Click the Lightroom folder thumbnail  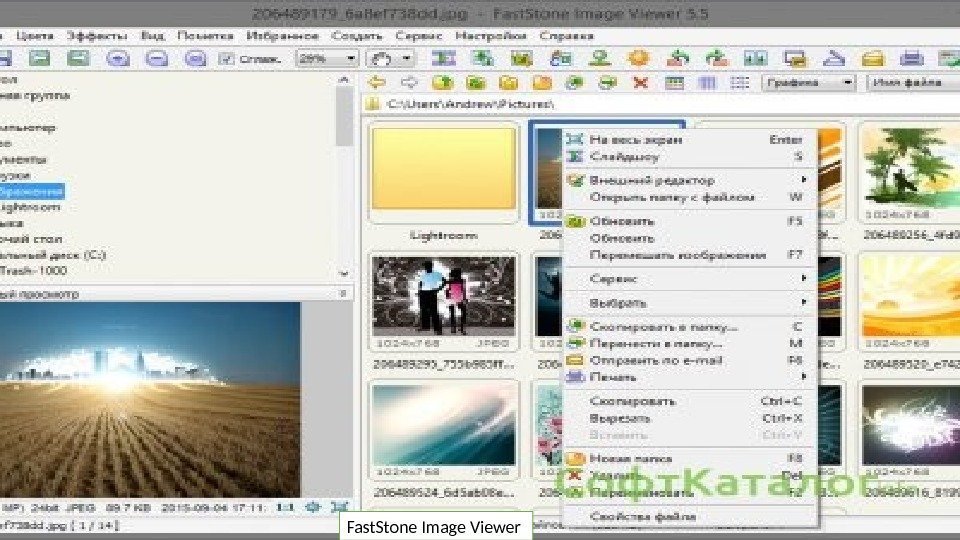coord(443,173)
